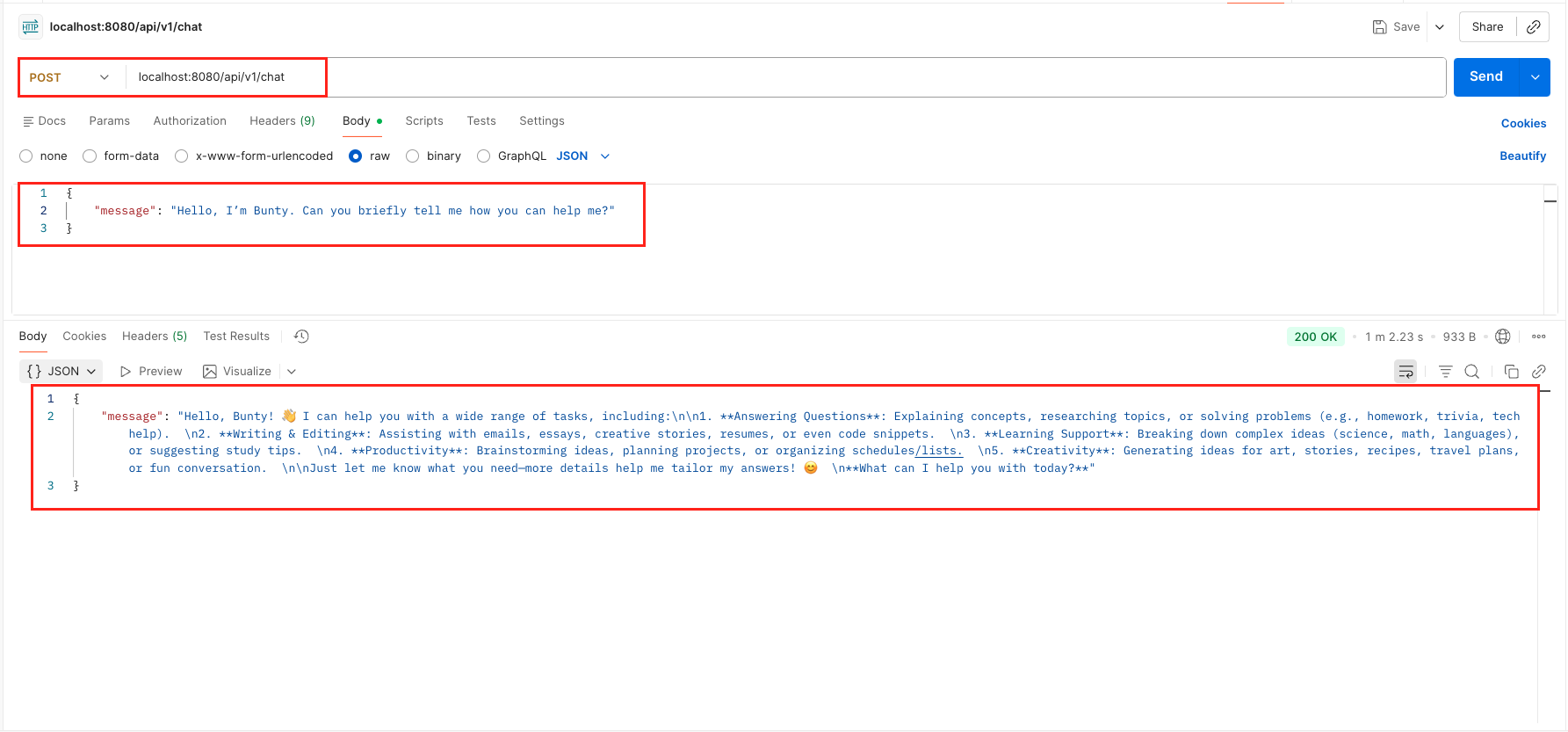Open search in response body
The height and width of the screenshot is (732, 1568).
coord(1472,372)
